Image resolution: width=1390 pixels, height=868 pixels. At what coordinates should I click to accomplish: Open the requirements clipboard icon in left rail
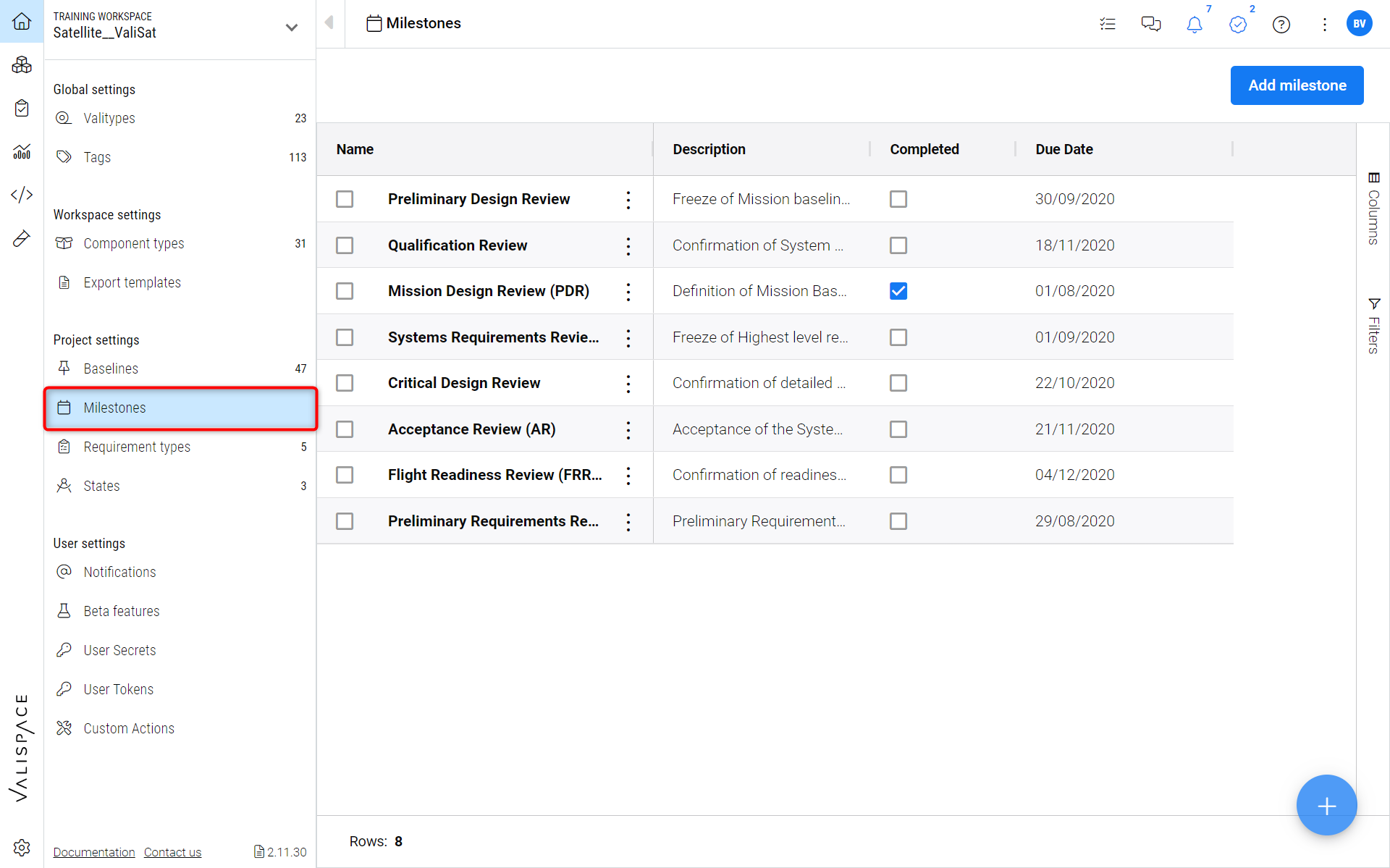click(22, 109)
